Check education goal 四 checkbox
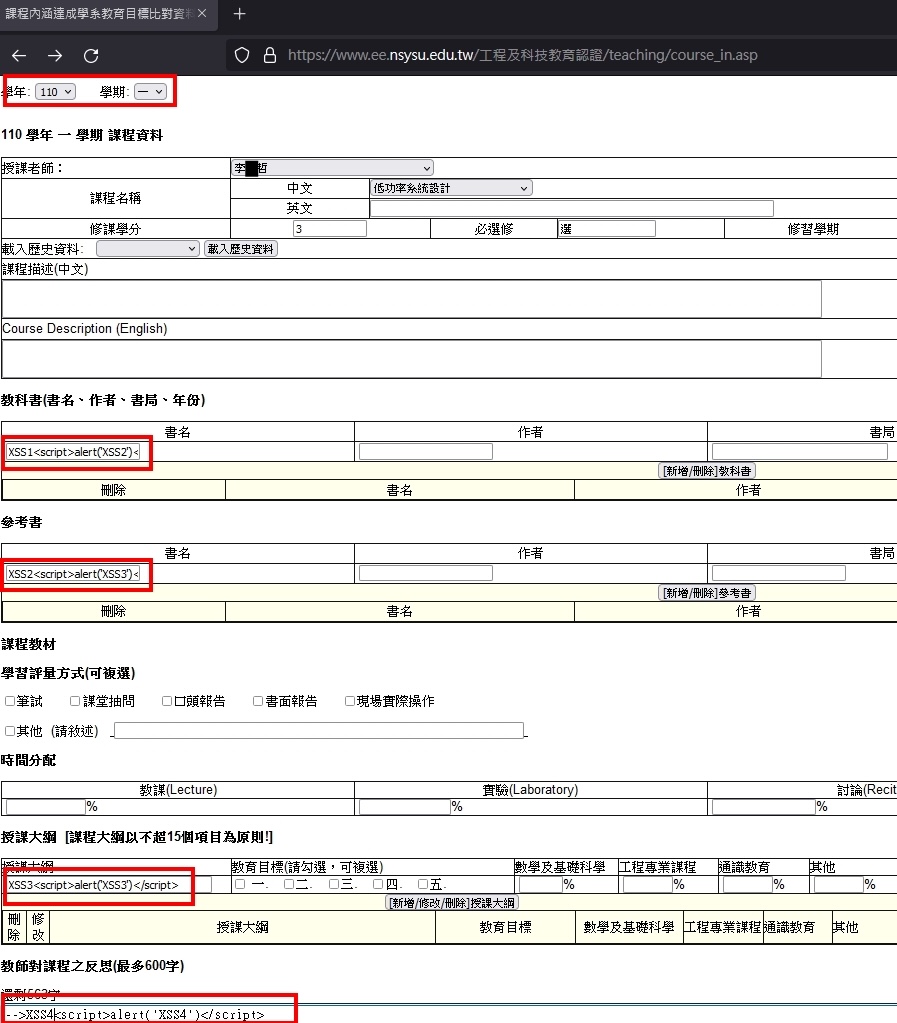Viewport: 897px width, 1023px height. [378, 885]
